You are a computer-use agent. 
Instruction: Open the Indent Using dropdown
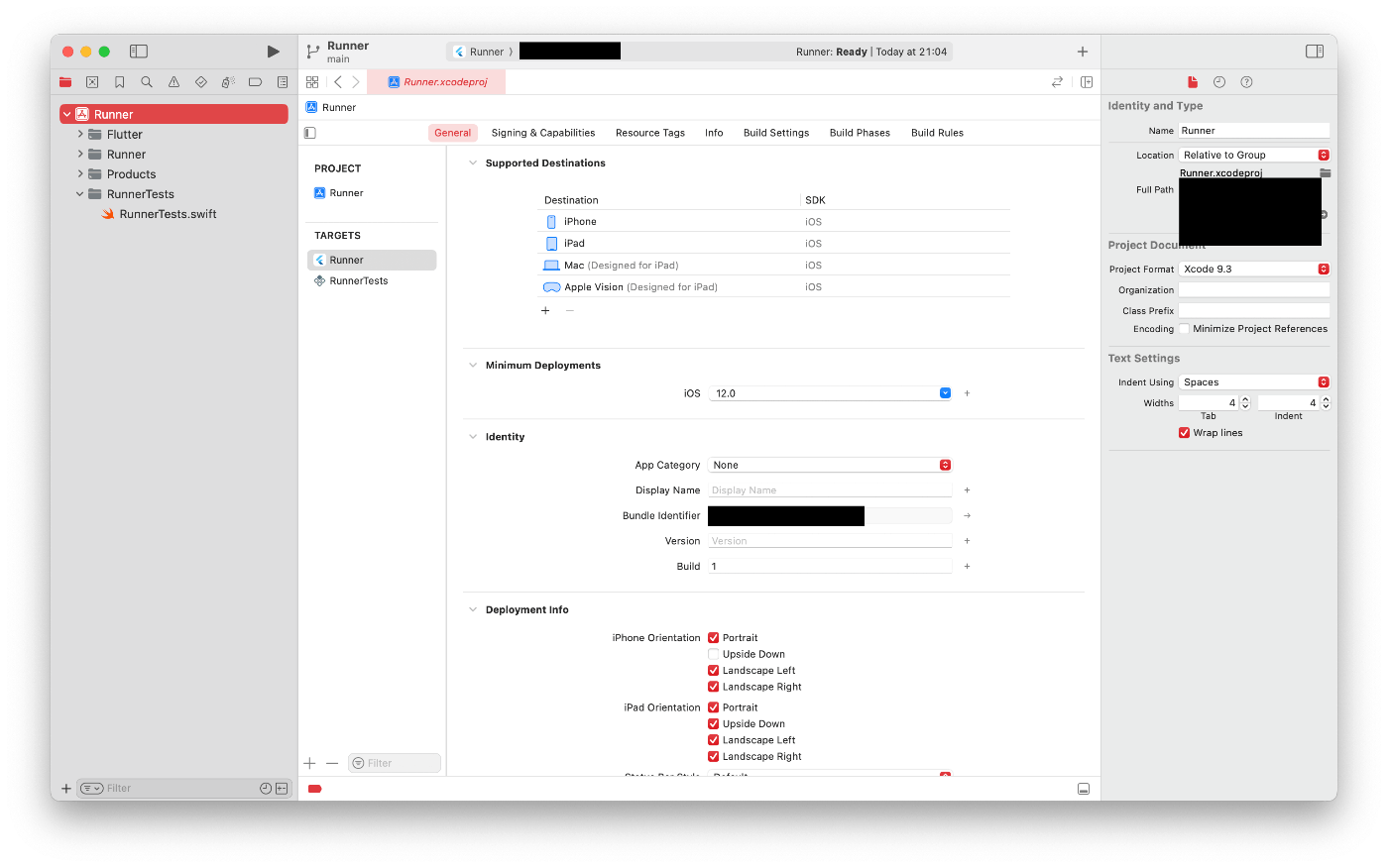1254,382
